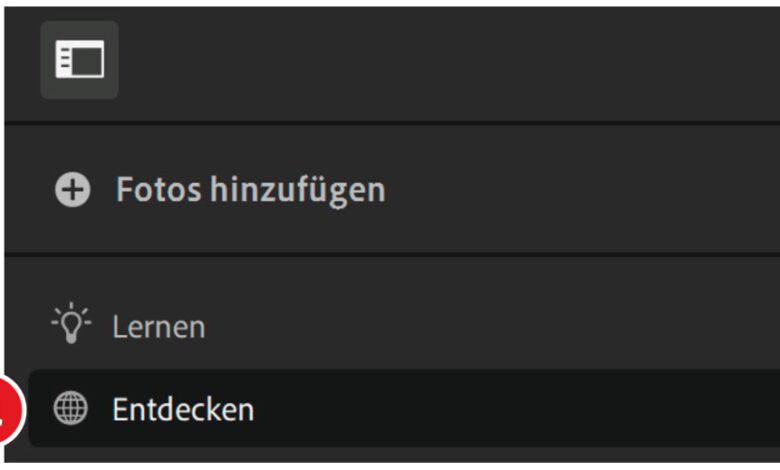Screen dimensions: 780x470
Task: Click the word "hinzufügen"
Action: pyautogui.click(x=297, y=190)
